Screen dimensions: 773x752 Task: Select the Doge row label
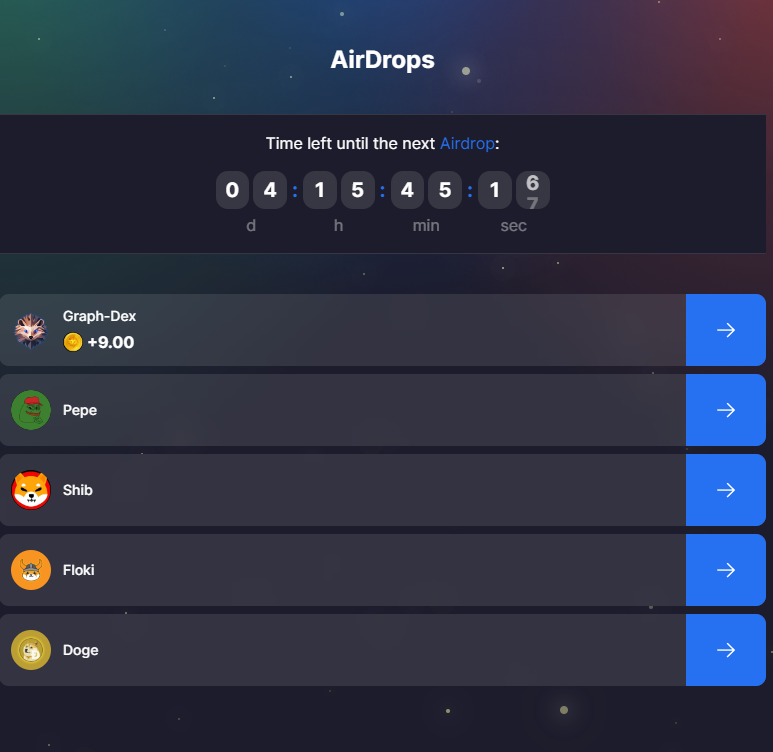click(x=80, y=650)
